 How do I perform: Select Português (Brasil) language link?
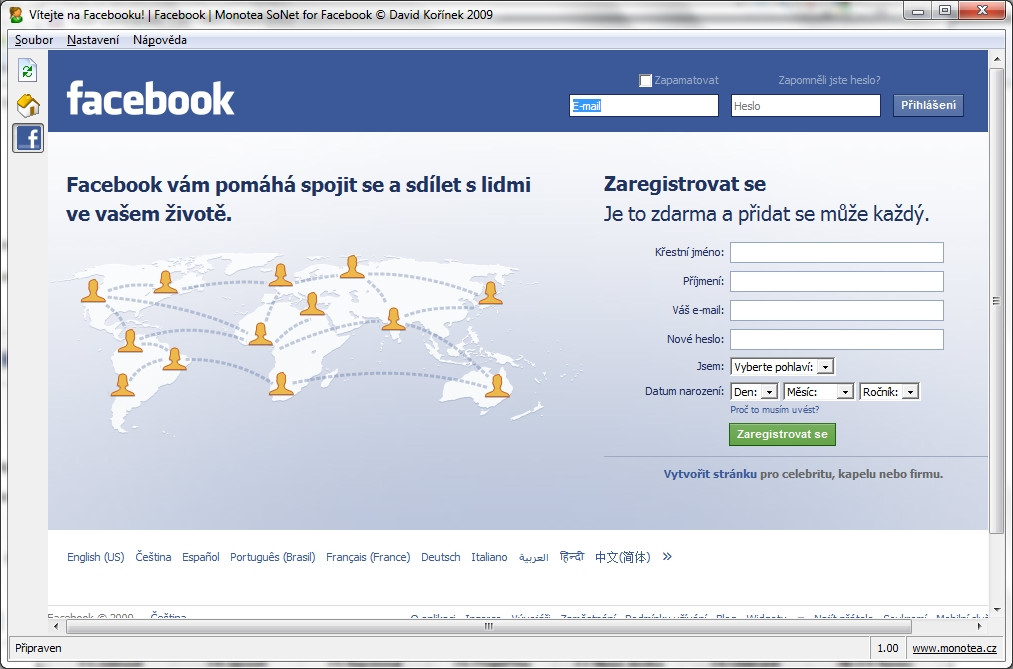(273, 557)
